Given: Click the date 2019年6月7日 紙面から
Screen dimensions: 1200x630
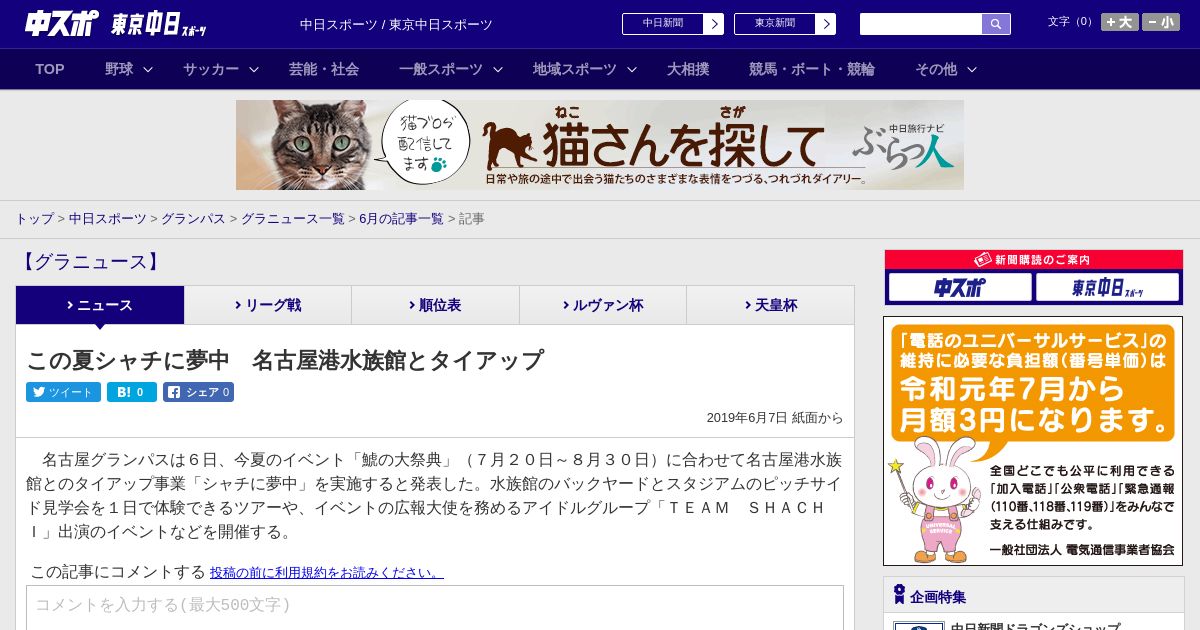Looking at the screenshot, I should point(775,418).
